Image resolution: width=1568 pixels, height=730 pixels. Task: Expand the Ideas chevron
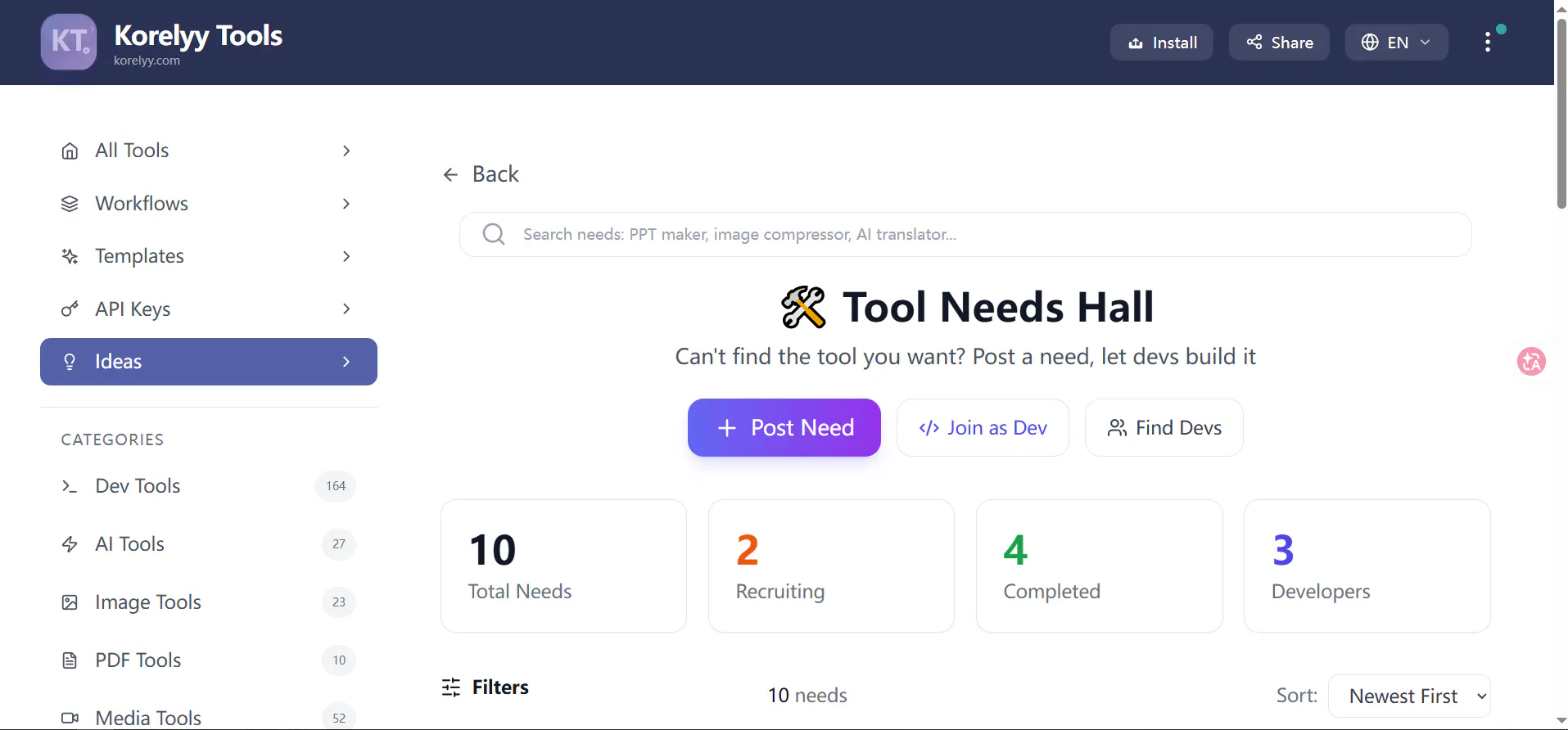point(346,362)
